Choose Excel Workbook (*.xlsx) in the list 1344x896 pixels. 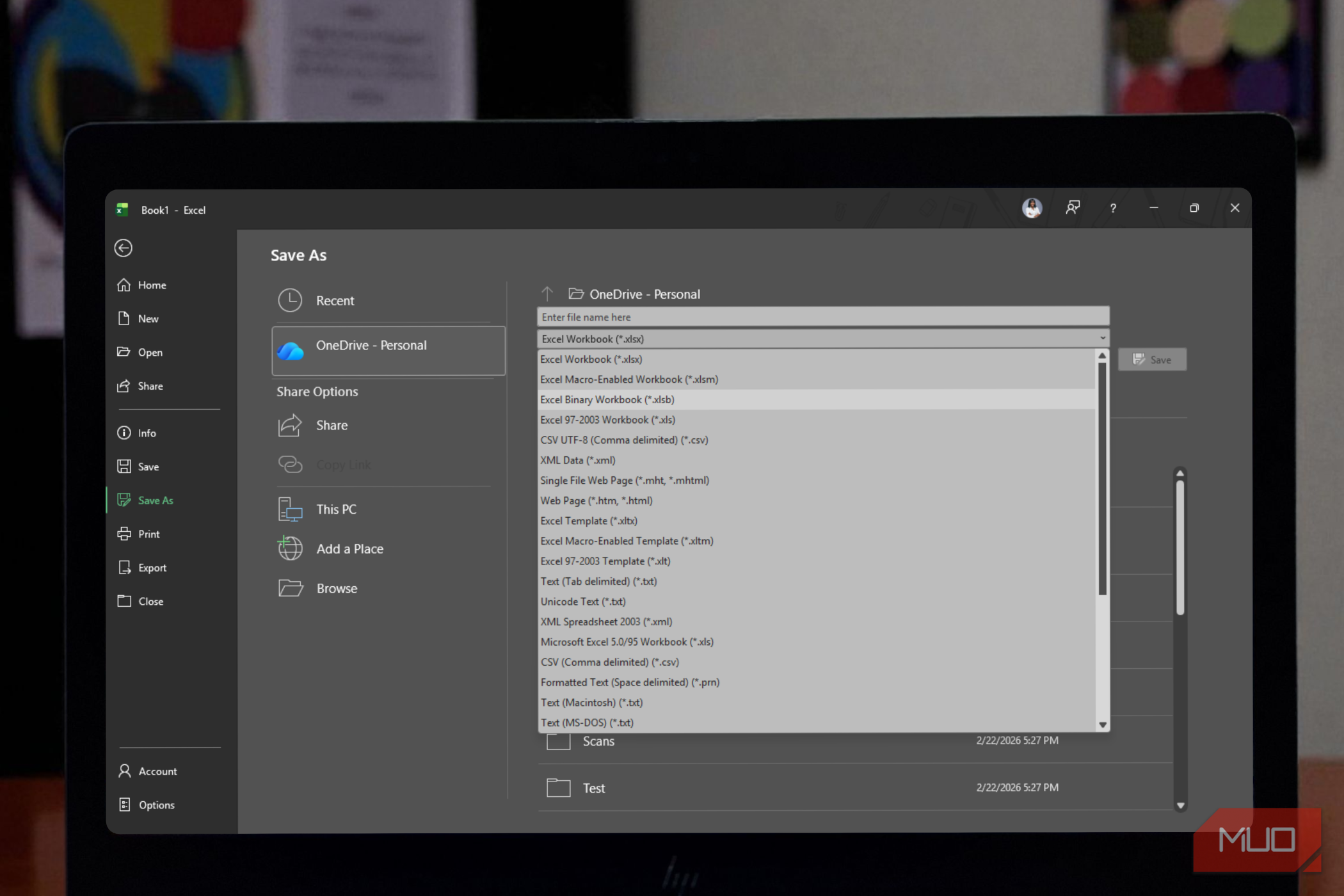[817, 360]
